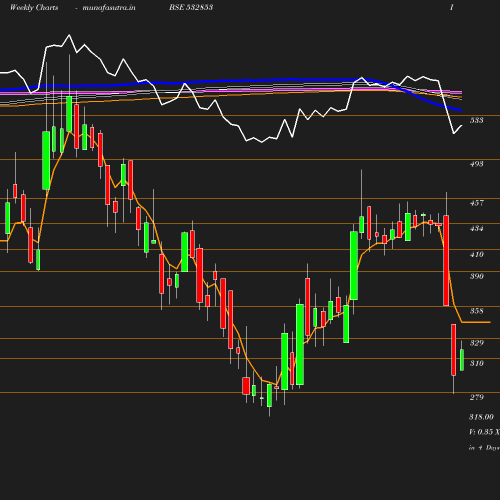Click the 410 price axis label
Screen dimensions: 500x500
tap(476, 254)
